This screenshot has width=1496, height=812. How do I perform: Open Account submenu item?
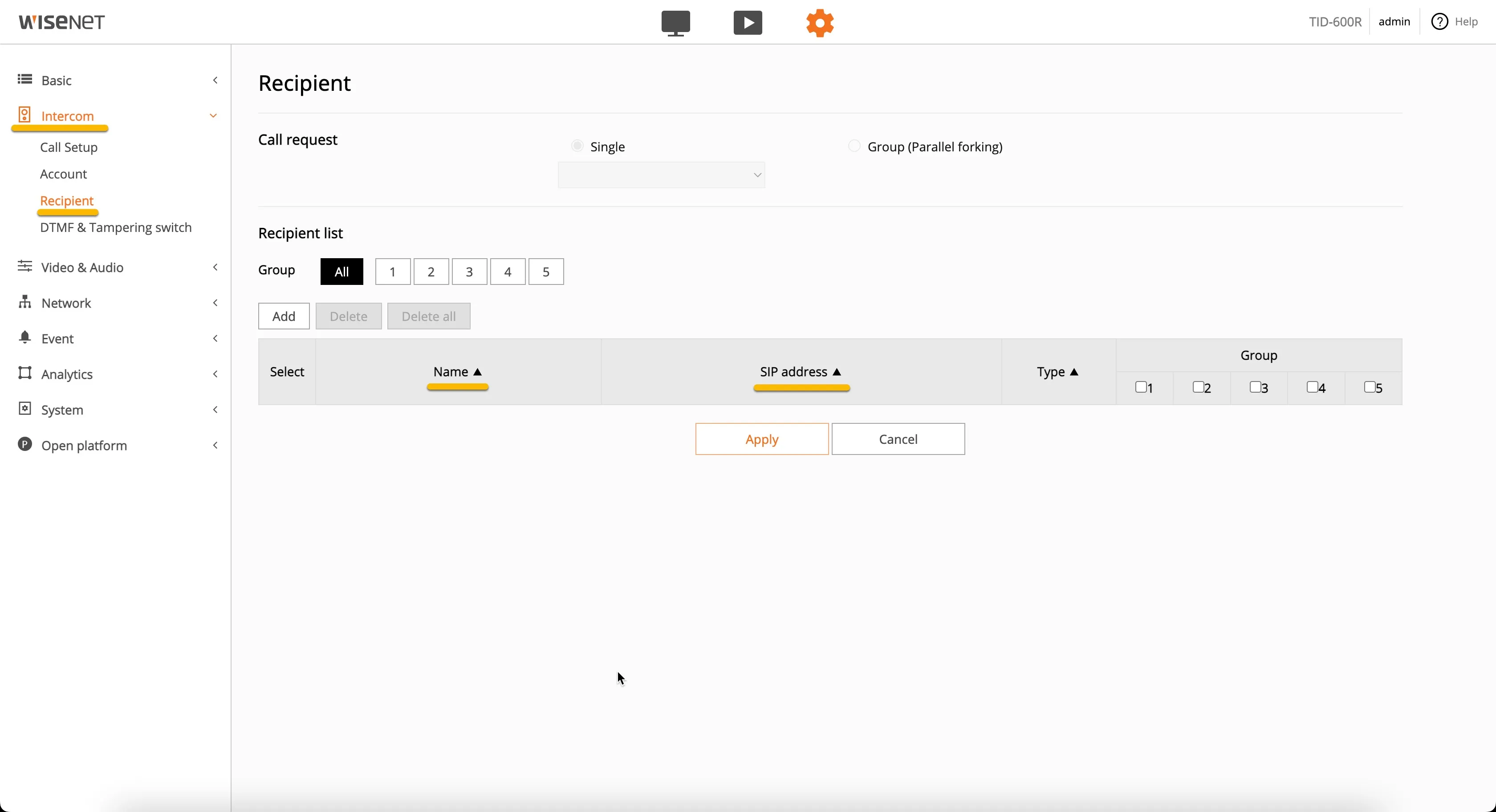[x=63, y=174]
